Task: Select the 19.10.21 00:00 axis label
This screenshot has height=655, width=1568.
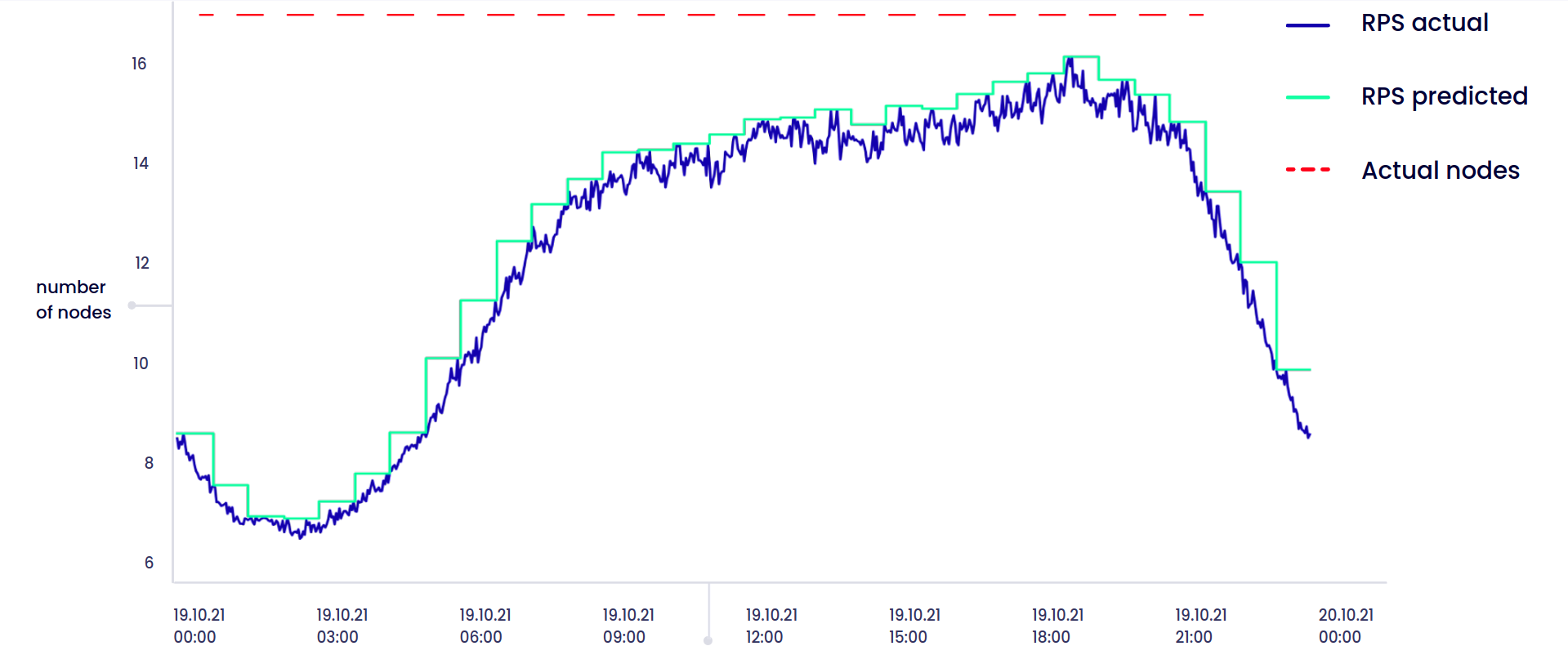Action: click(199, 626)
